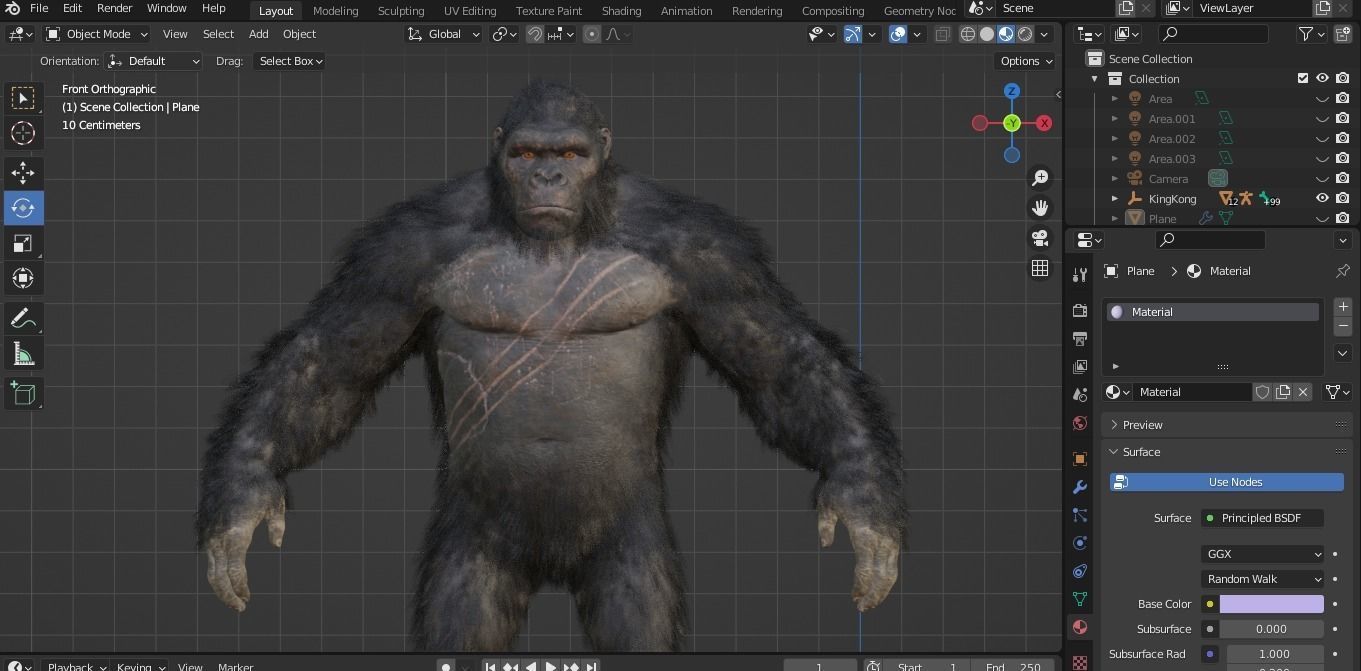Pick the Scale tool

[x=22, y=243]
